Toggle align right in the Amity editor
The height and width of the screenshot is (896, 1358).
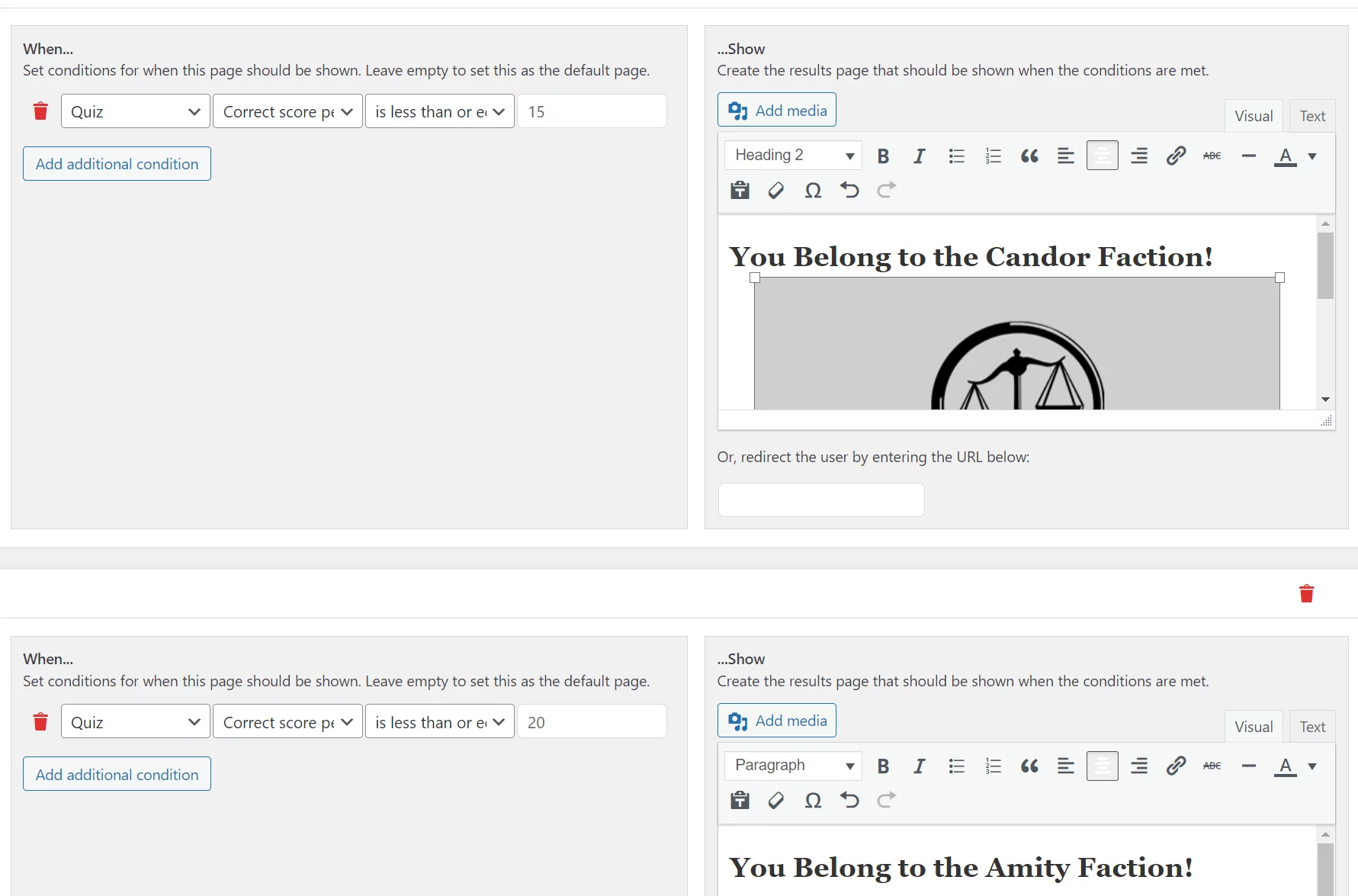click(1138, 766)
